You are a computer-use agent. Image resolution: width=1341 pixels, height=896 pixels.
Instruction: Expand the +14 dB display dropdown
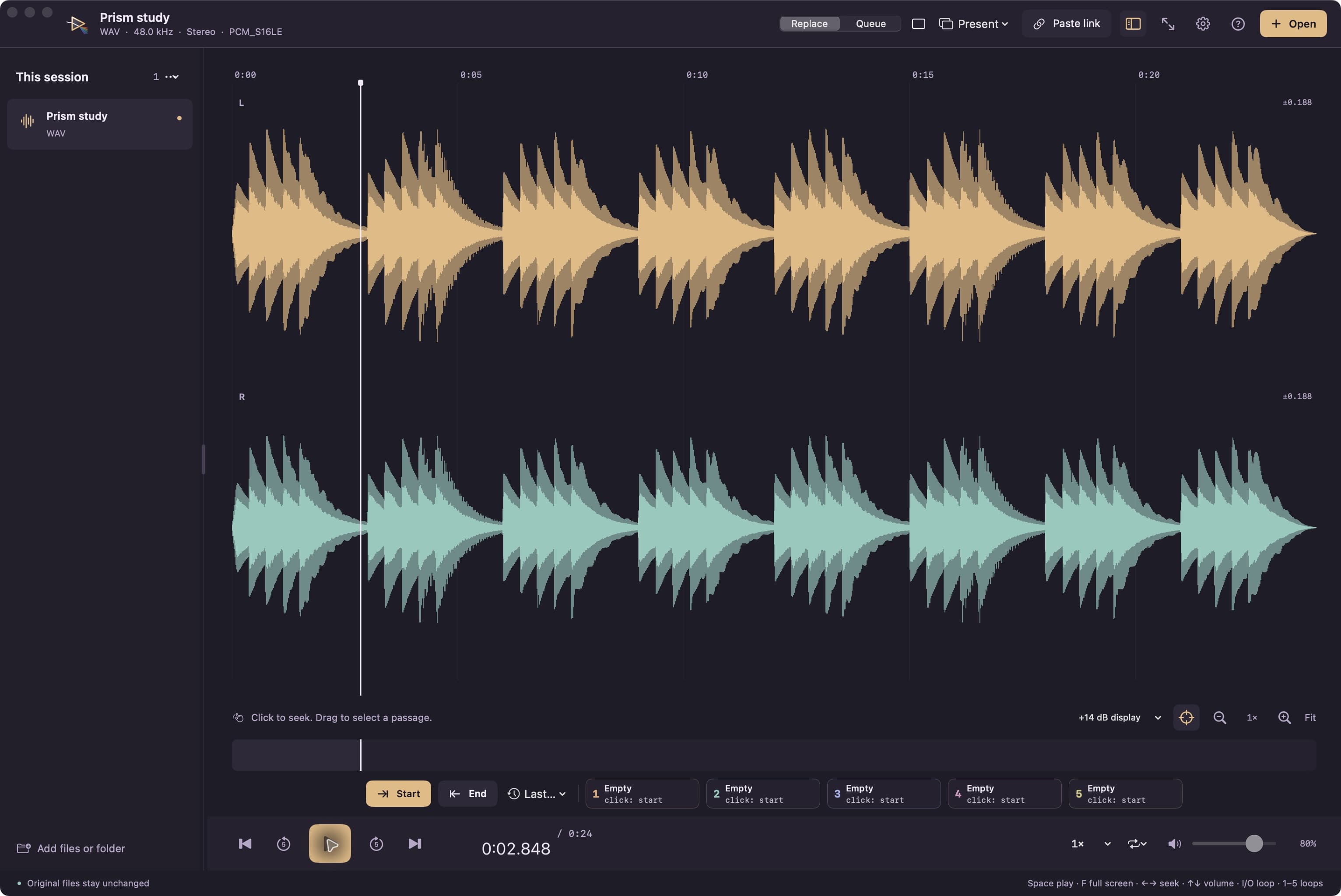point(1119,717)
